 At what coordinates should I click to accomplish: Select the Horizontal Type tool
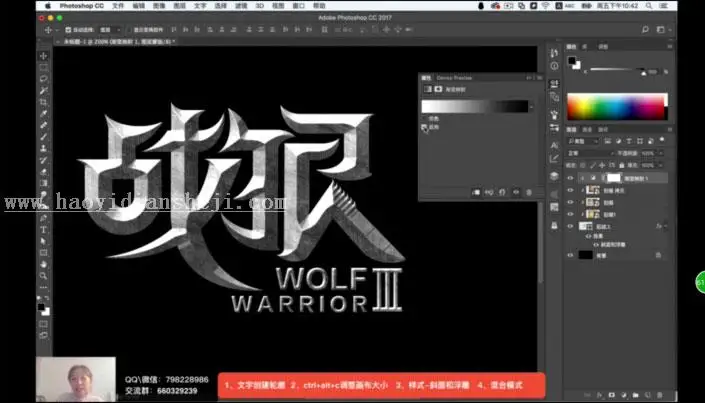click(44, 229)
